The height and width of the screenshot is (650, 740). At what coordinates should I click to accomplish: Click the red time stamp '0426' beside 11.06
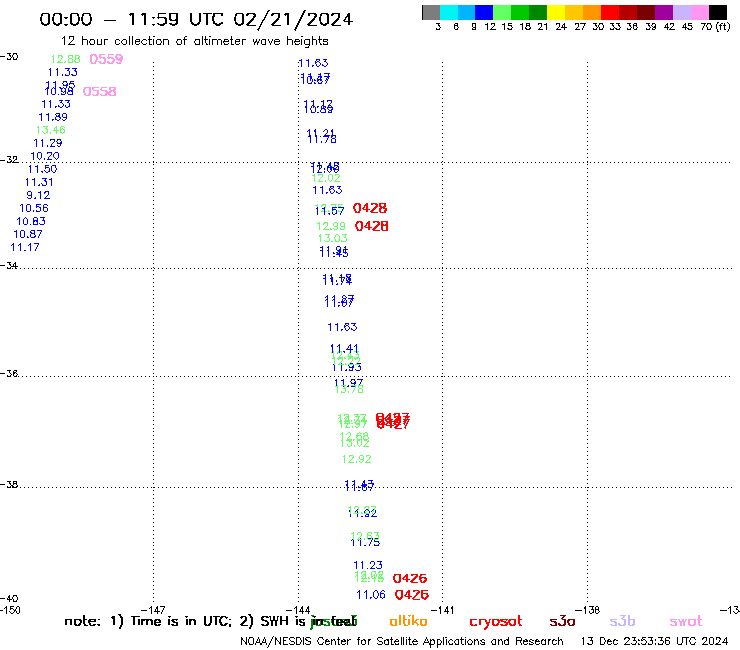click(x=412, y=595)
